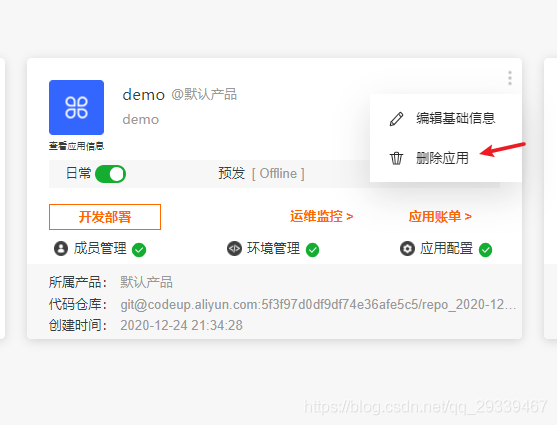Click the 日常 environment label
The width and height of the screenshot is (557, 425).
tap(79, 173)
